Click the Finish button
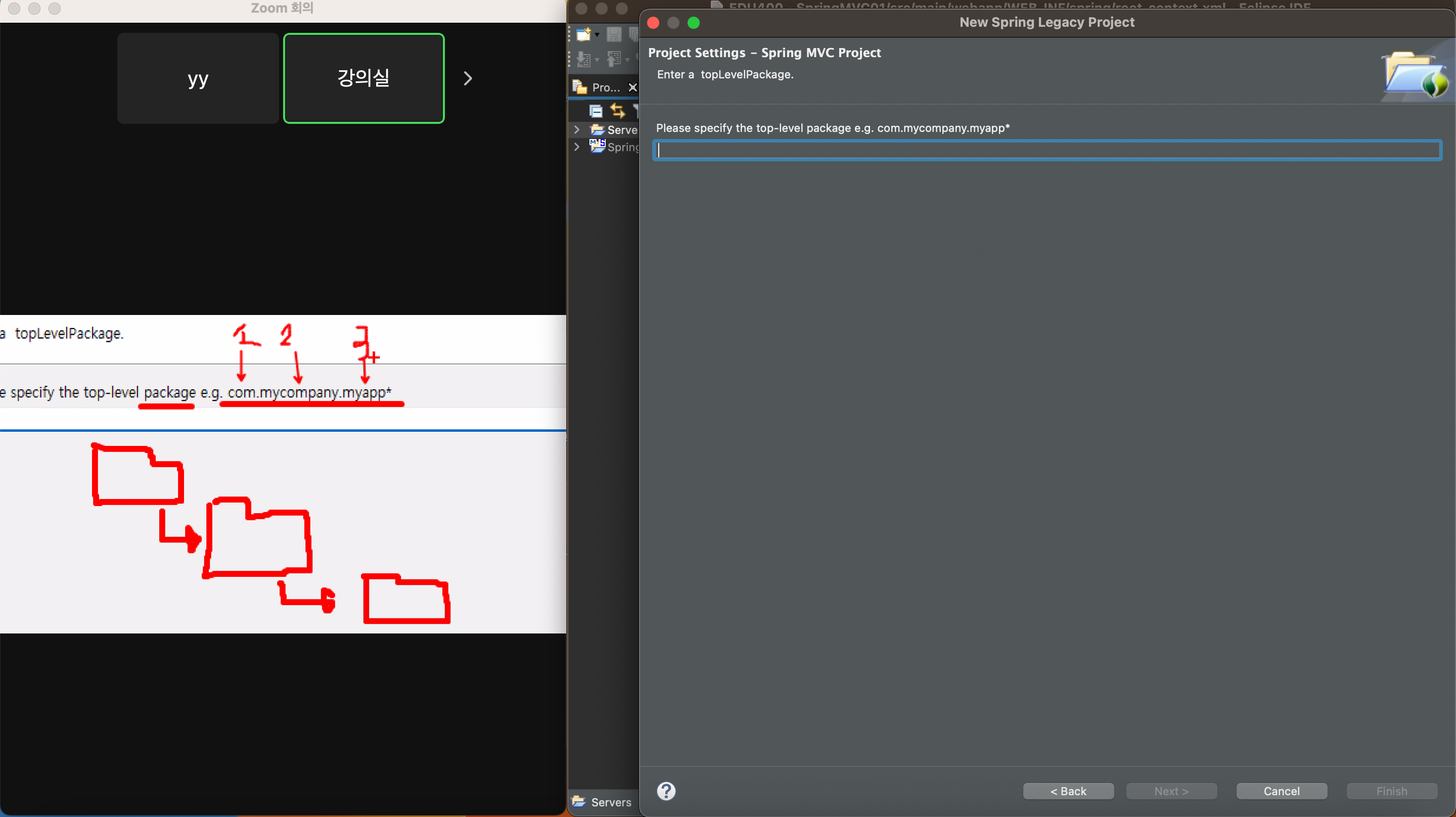Viewport: 1456px width, 817px height. 1392,791
